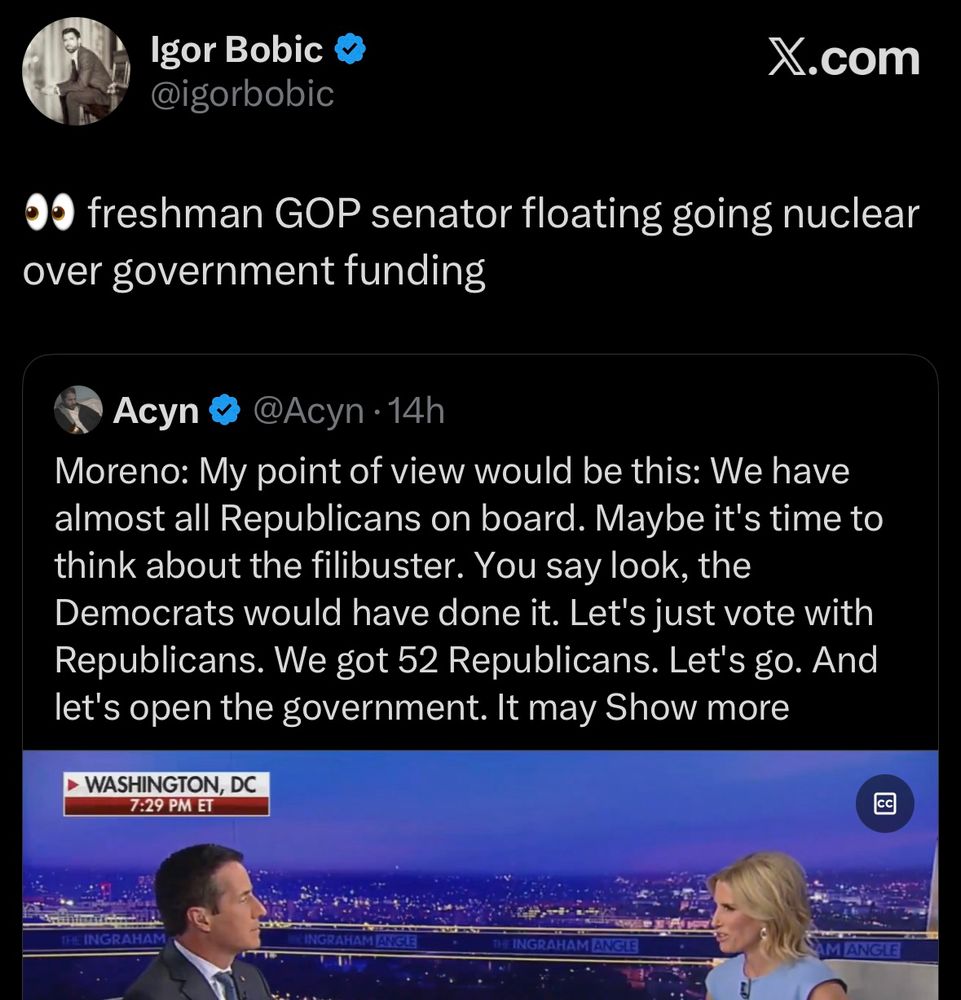
Task: Toggle closed captions on the video
Action: pyautogui.click(x=885, y=804)
